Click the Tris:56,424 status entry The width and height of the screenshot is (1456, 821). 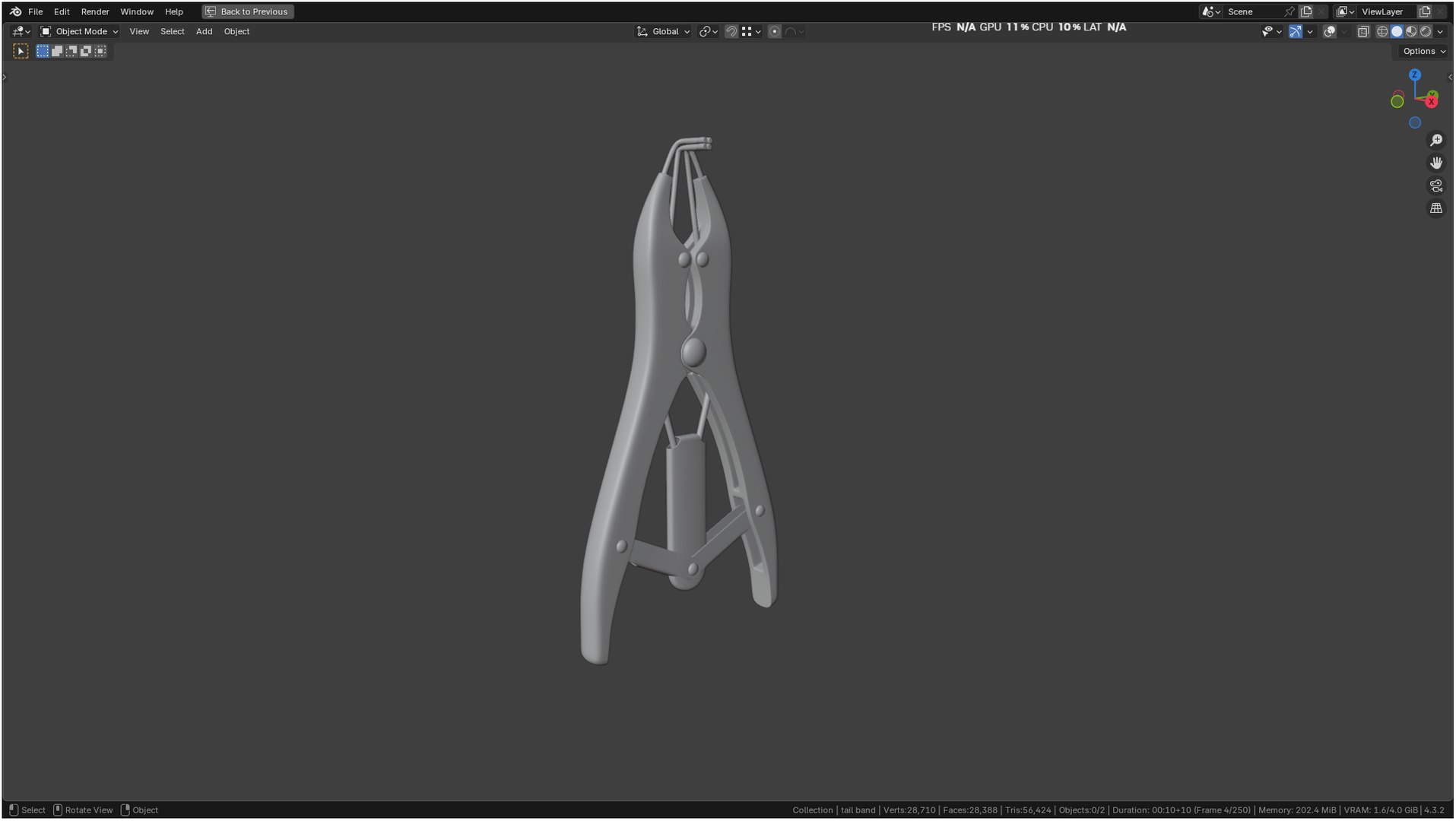1028,810
